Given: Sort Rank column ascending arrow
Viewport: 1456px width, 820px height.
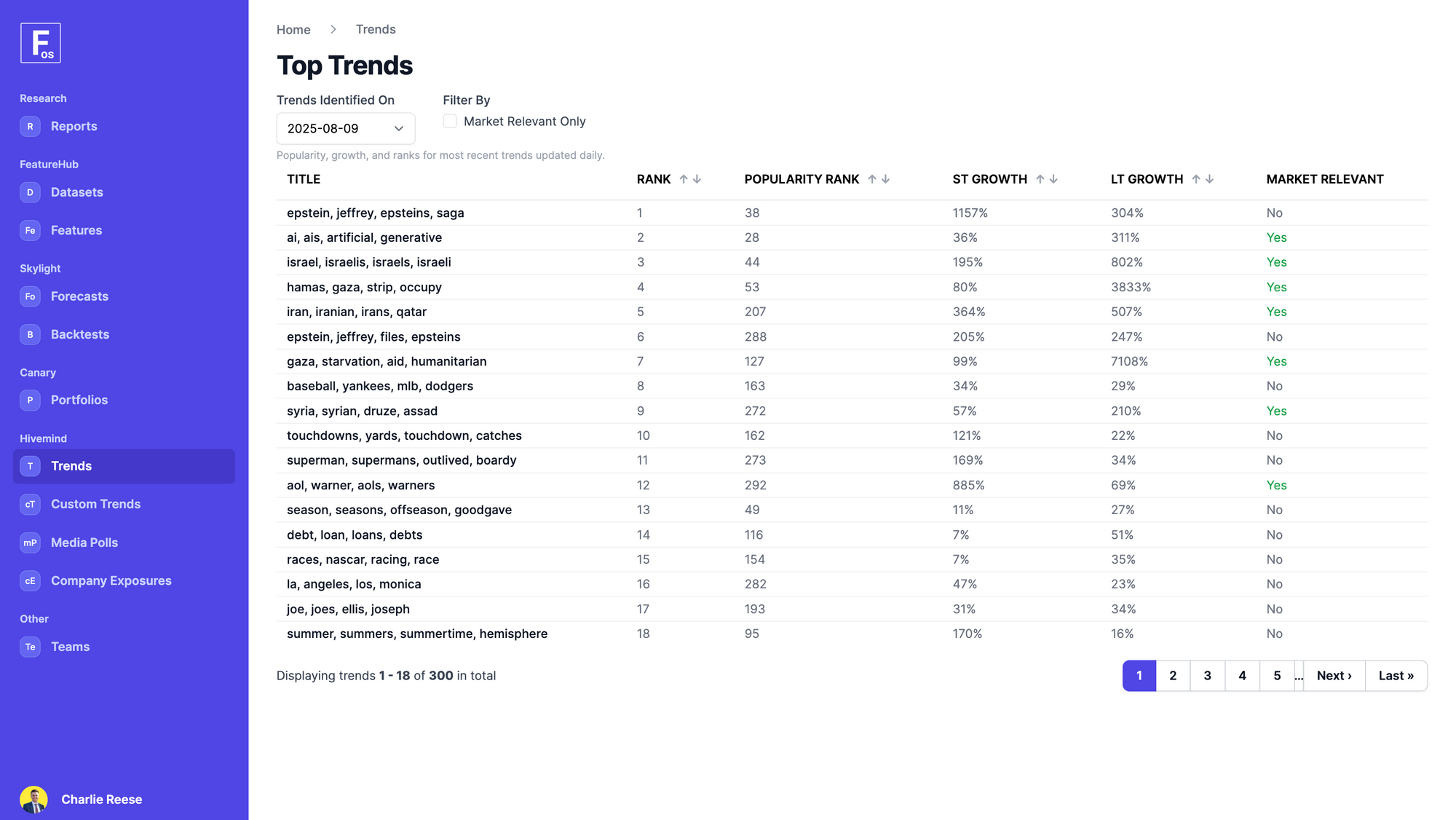Looking at the screenshot, I should point(683,179).
